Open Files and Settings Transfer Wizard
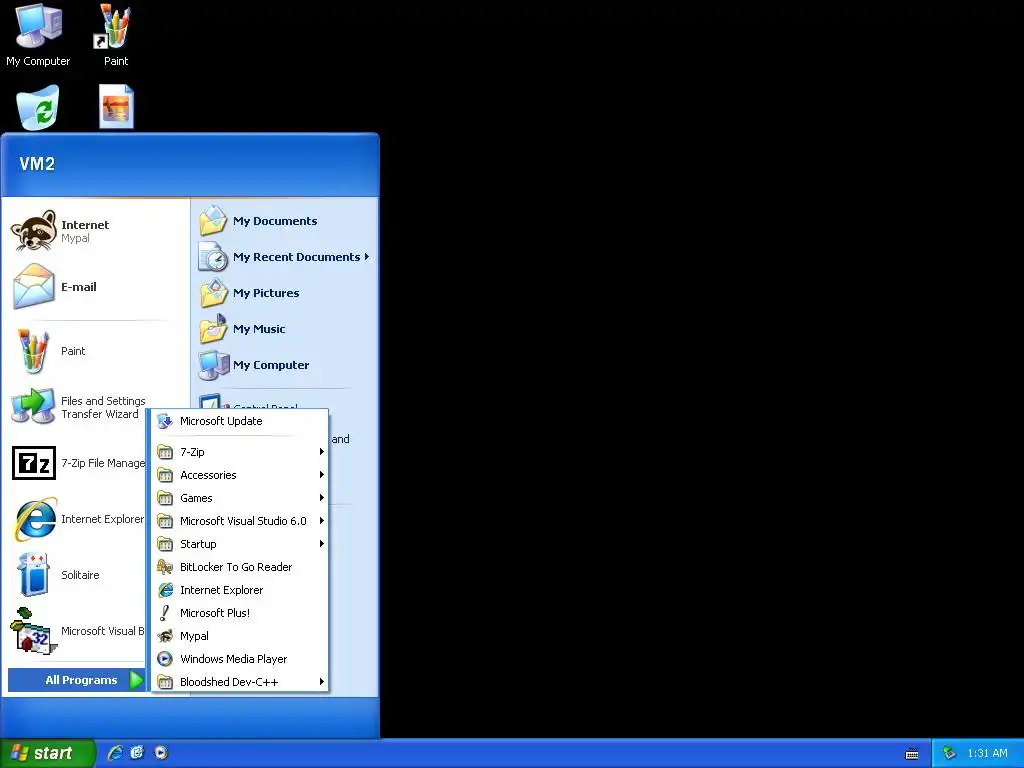1024x768 pixels. coord(77,407)
